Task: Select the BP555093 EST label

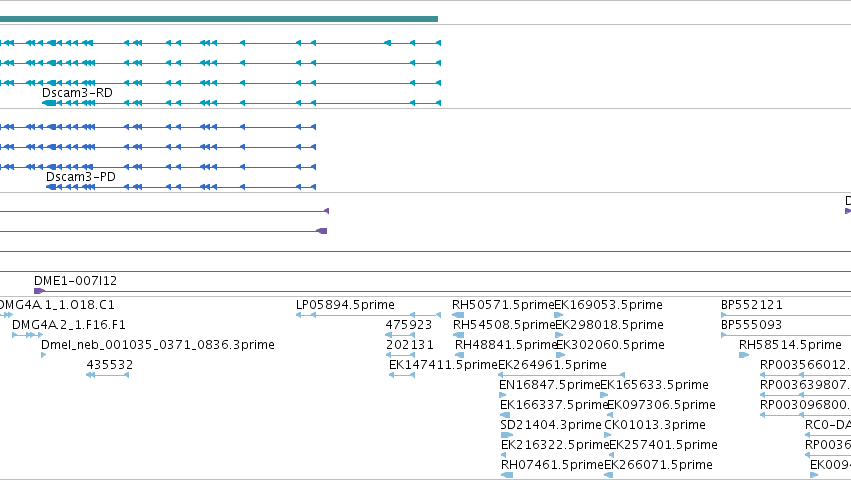Action: [752, 325]
